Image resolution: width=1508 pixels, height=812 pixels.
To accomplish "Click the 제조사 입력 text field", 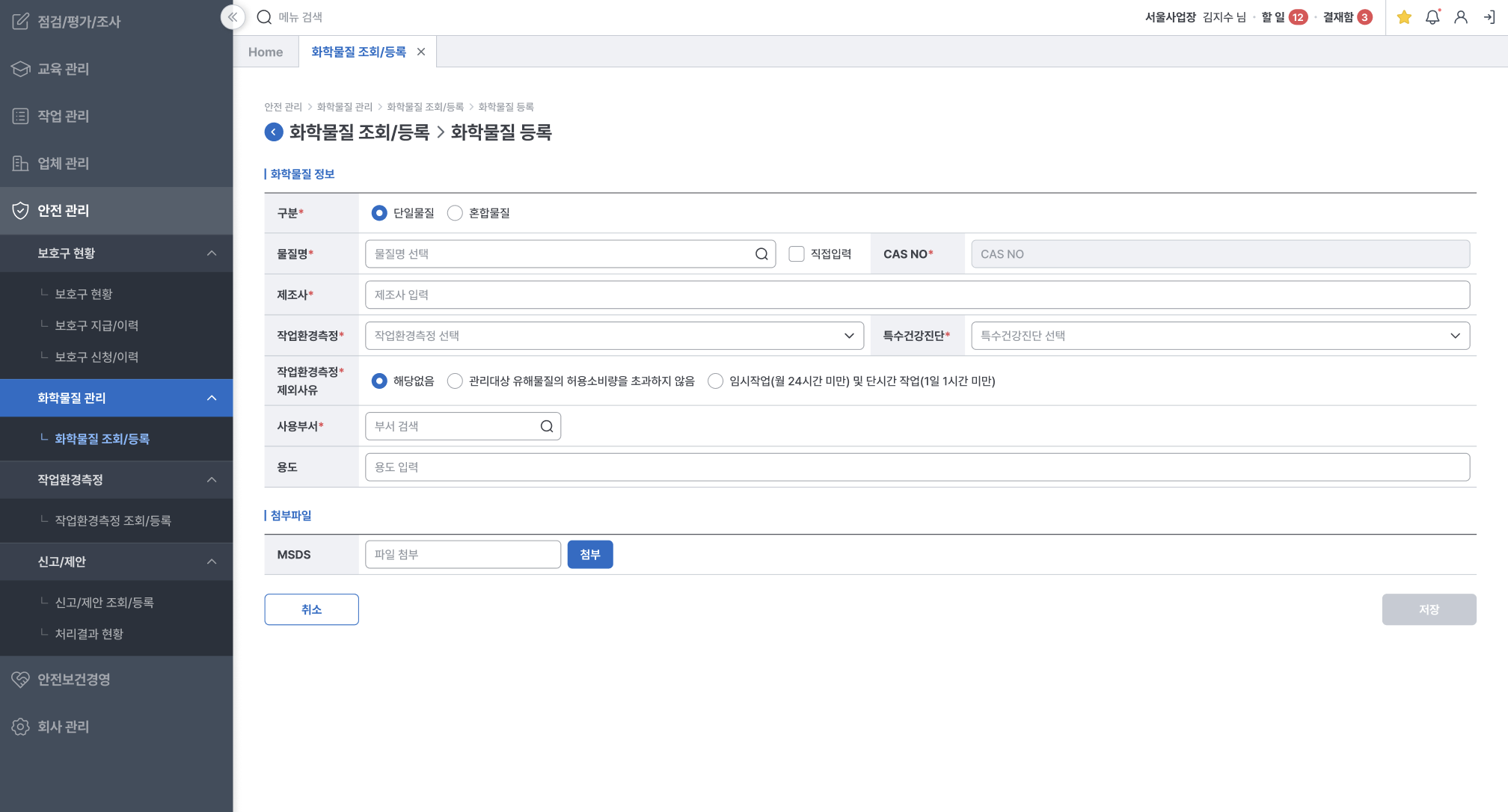I will (x=917, y=295).
